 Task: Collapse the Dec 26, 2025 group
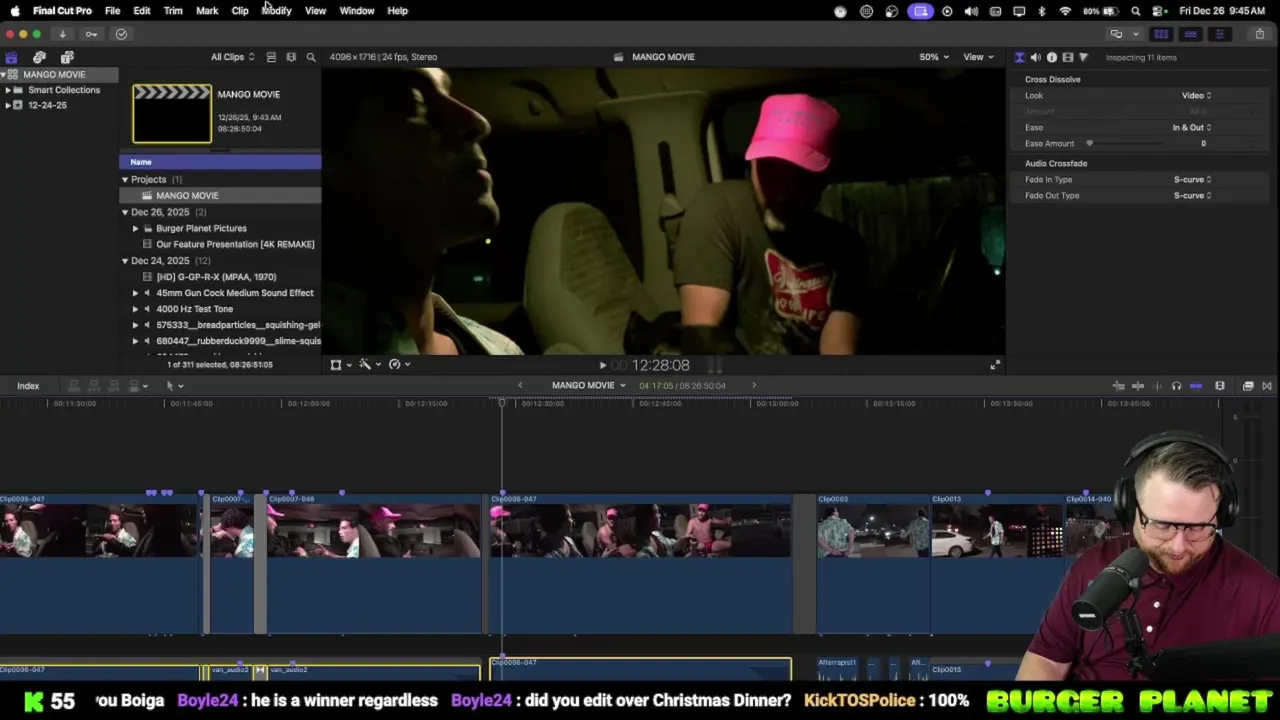pos(125,212)
